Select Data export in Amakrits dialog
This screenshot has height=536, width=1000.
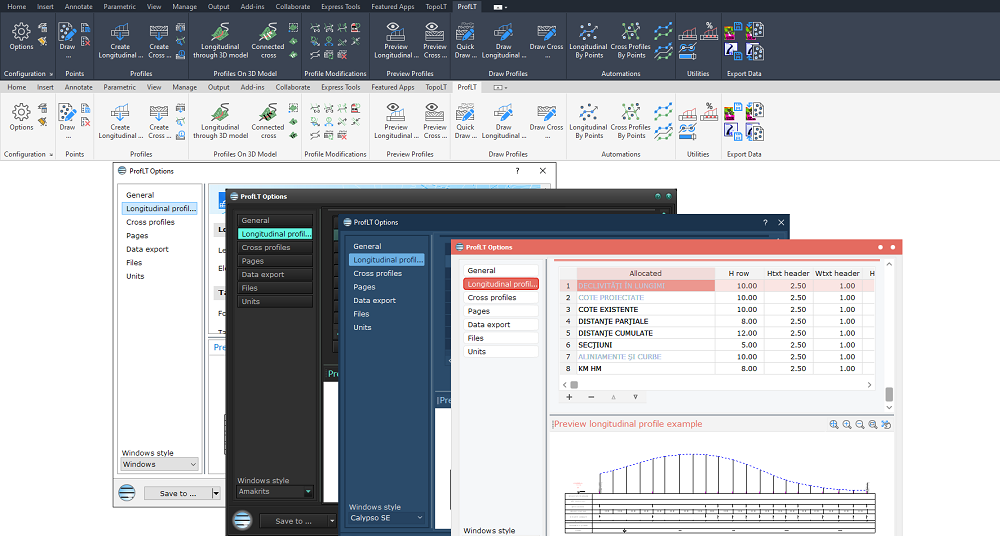point(275,274)
